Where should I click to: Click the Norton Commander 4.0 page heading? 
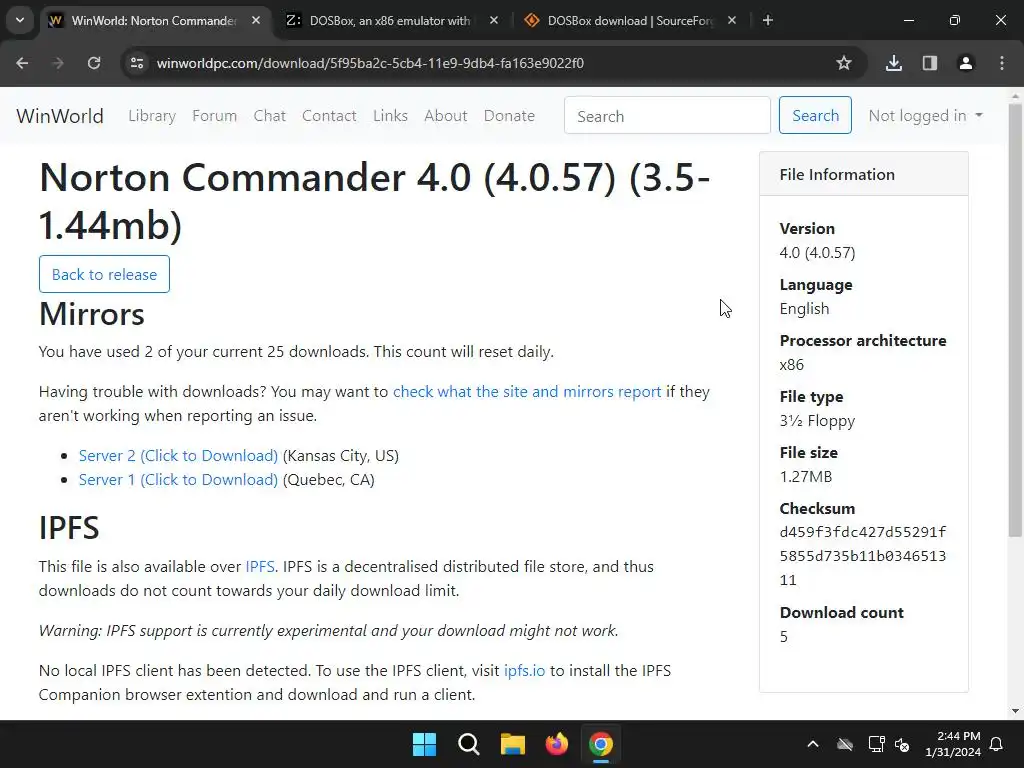click(374, 201)
